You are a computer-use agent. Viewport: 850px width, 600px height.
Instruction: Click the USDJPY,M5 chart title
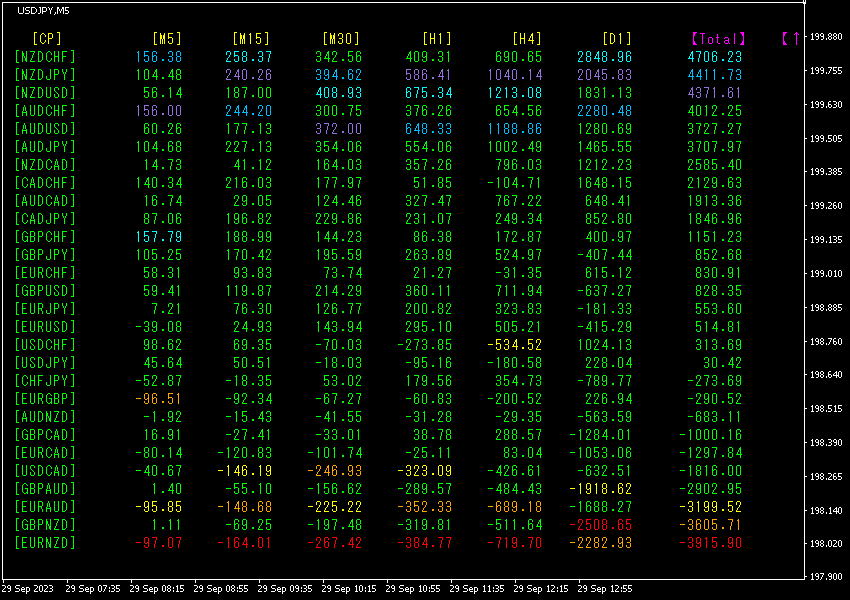(x=43, y=10)
